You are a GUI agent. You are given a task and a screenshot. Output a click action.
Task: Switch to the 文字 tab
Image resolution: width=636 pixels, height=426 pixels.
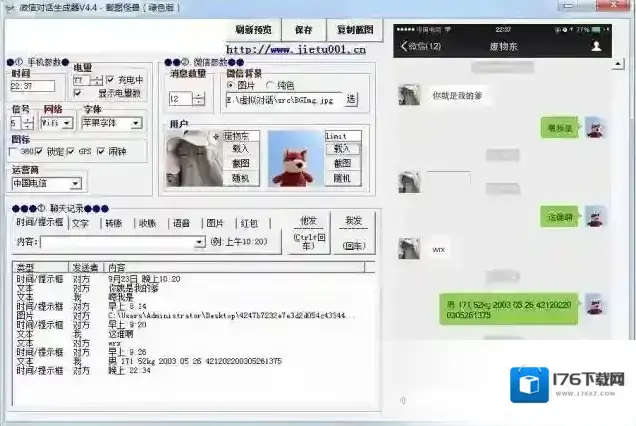point(80,224)
